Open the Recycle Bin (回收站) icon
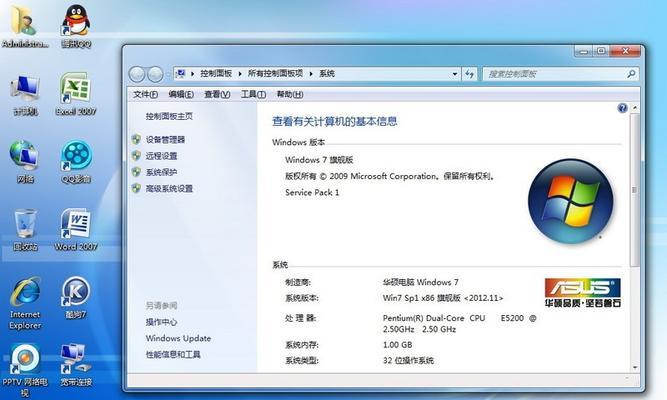Viewport: 667px width, 400px height. [x=25, y=230]
